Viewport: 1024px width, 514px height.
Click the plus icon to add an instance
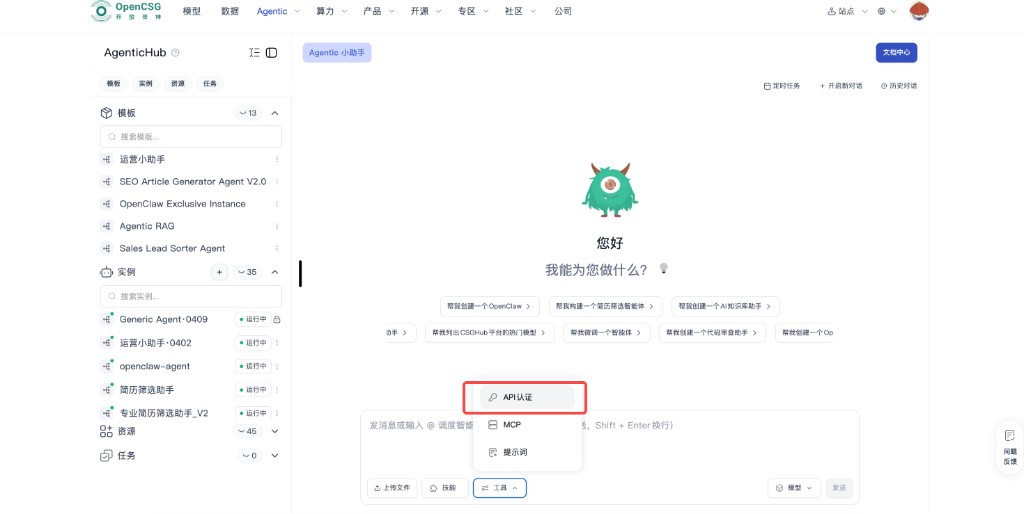tap(219, 272)
